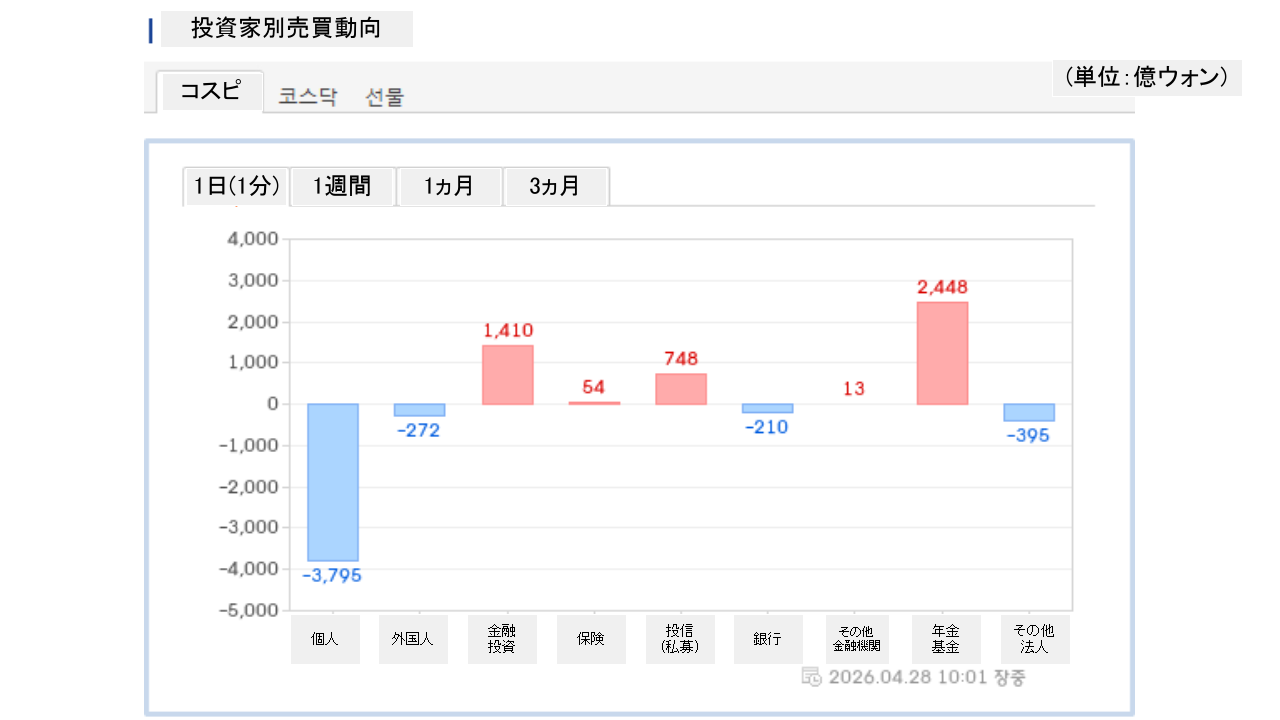Click the 年金基金 bar showing 2,448

click(x=942, y=353)
